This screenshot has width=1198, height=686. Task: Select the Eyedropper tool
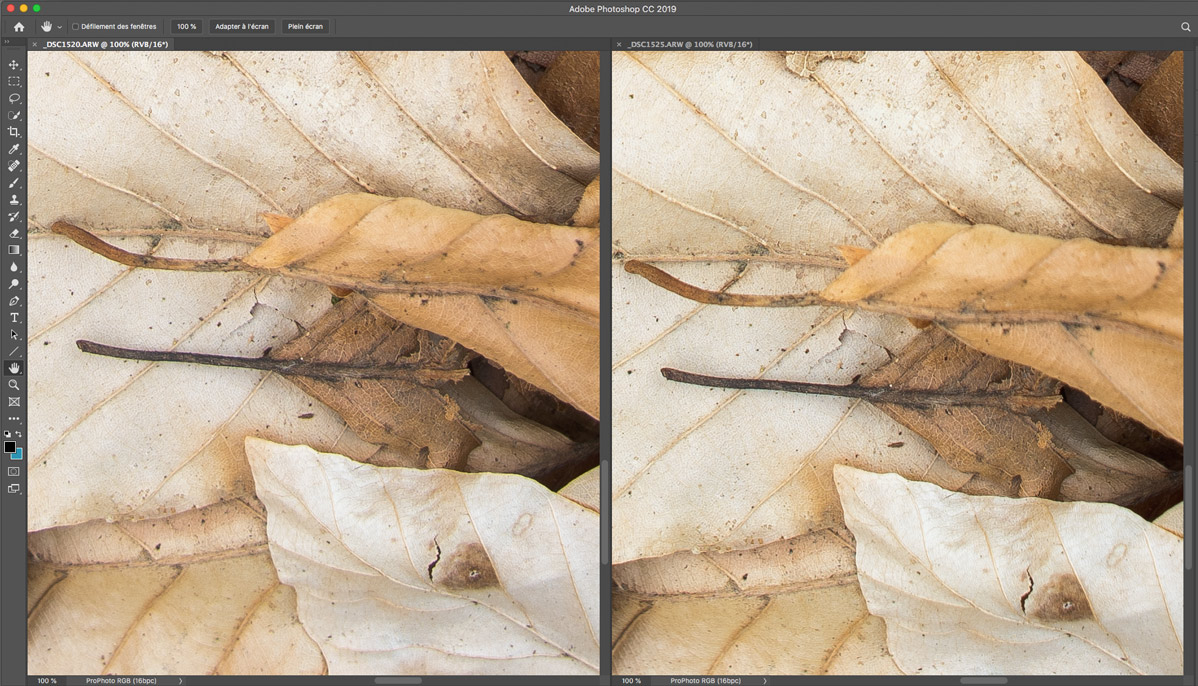coord(14,149)
